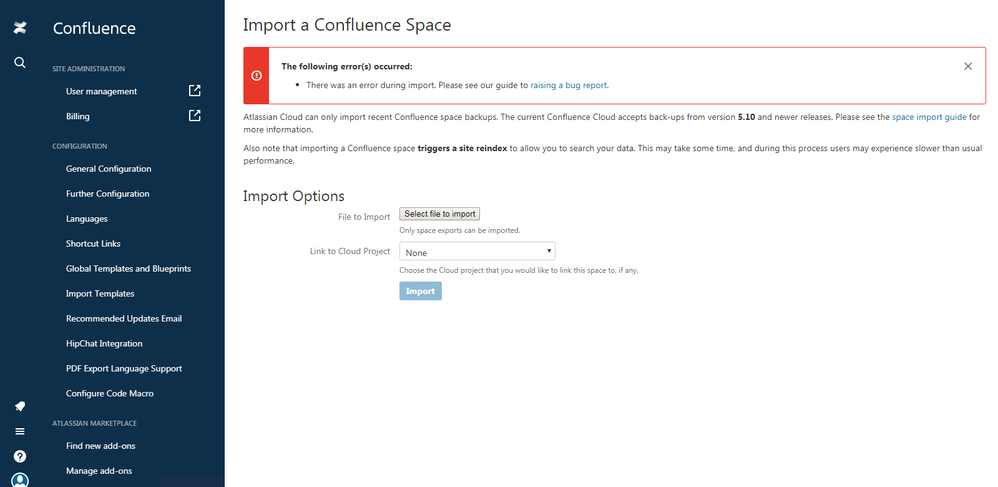The image size is (998, 487).
Task: Open HipChat Integration settings
Action: click(x=104, y=344)
